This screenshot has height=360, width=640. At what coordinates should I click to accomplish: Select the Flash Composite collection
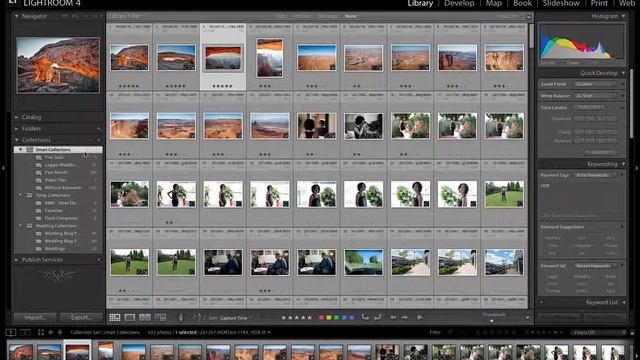(x=61, y=218)
